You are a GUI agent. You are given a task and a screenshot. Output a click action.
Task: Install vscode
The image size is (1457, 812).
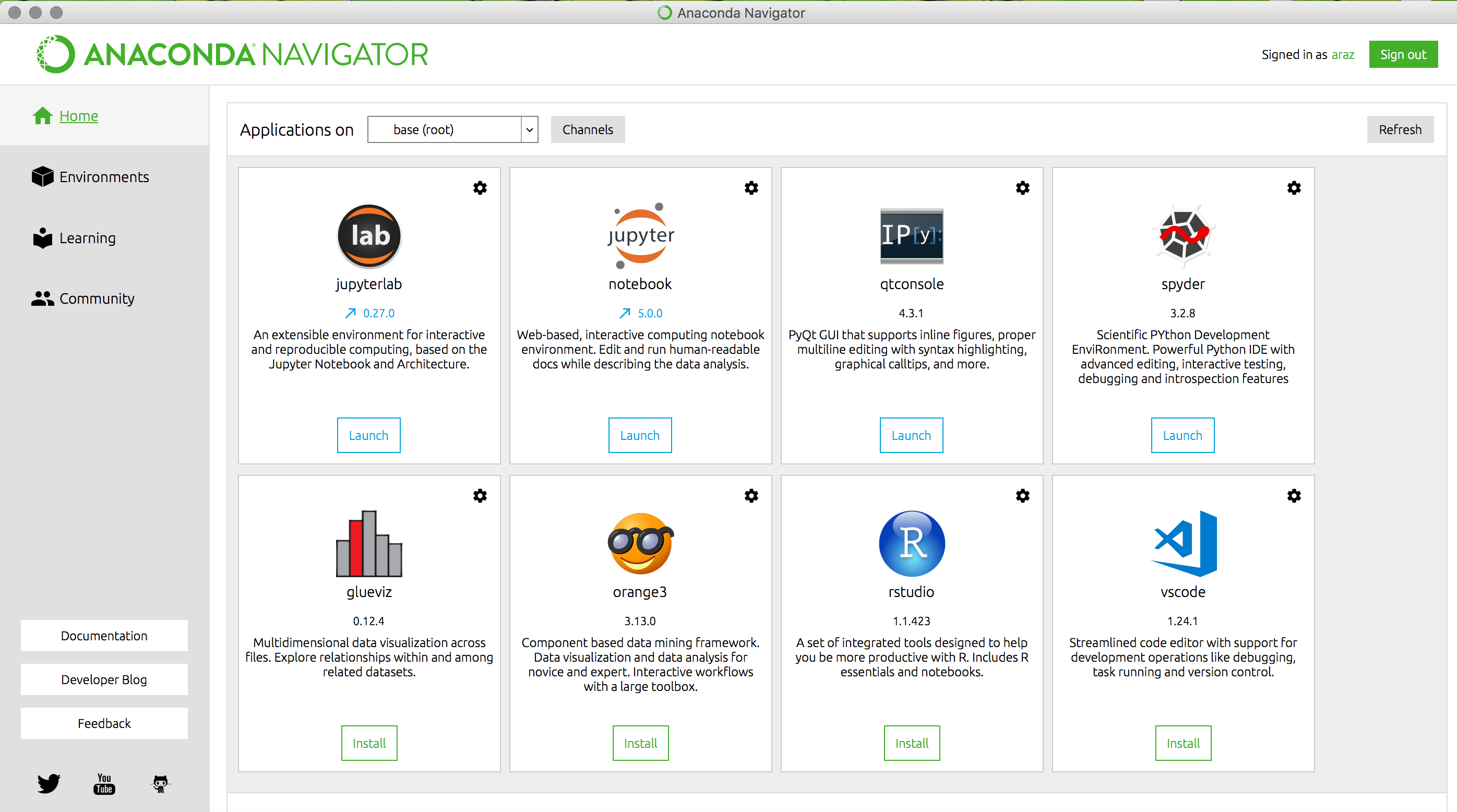(x=1183, y=743)
